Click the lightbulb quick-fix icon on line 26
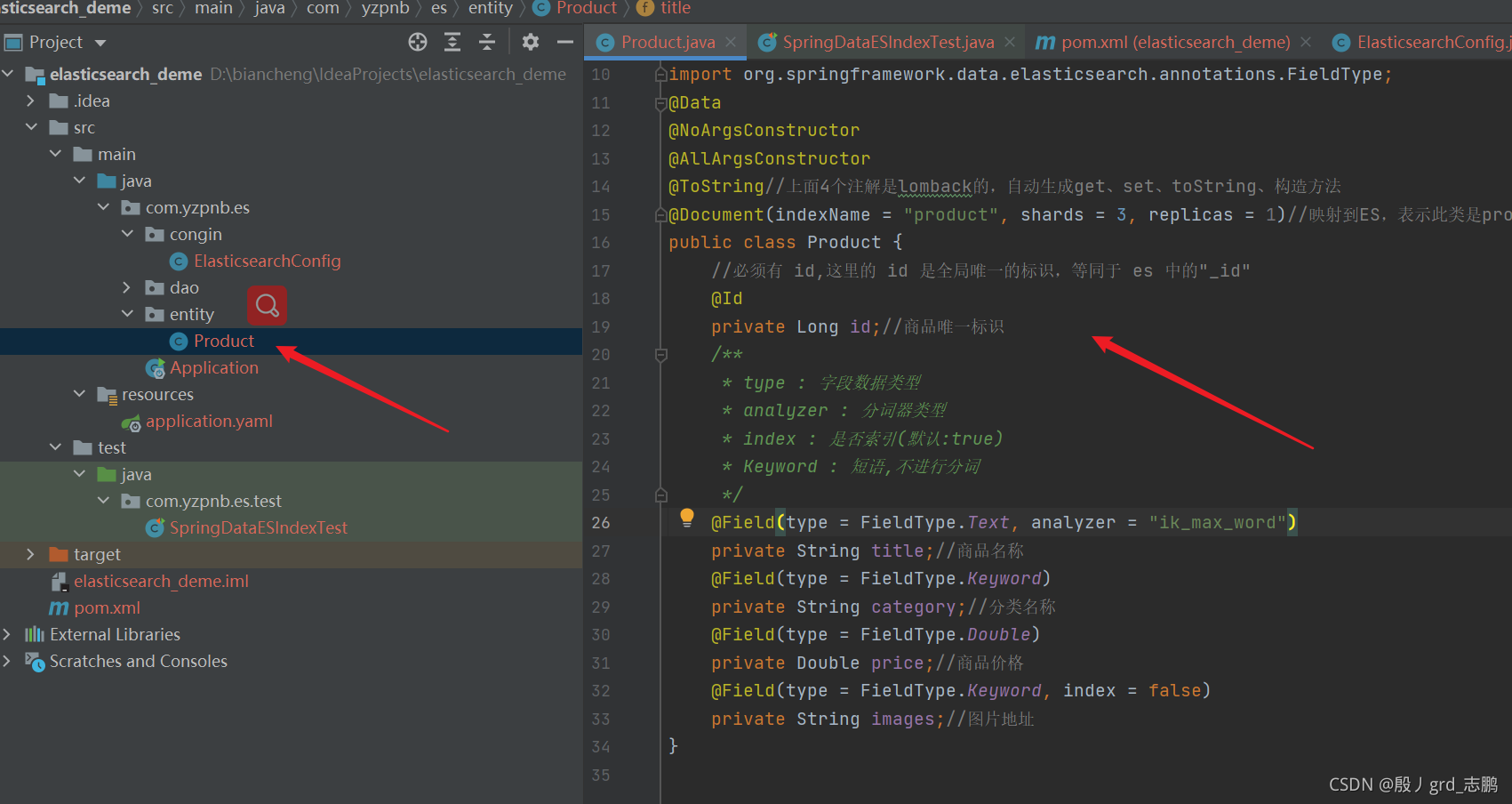Image resolution: width=1512 pixels, height=804 pixels. click(687, 518)
